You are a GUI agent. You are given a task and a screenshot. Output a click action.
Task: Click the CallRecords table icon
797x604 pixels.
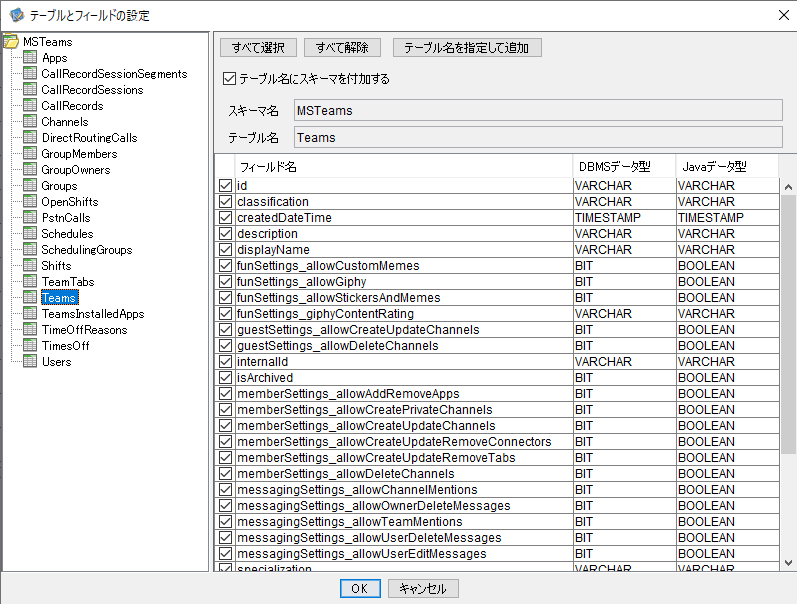[30, 105]
